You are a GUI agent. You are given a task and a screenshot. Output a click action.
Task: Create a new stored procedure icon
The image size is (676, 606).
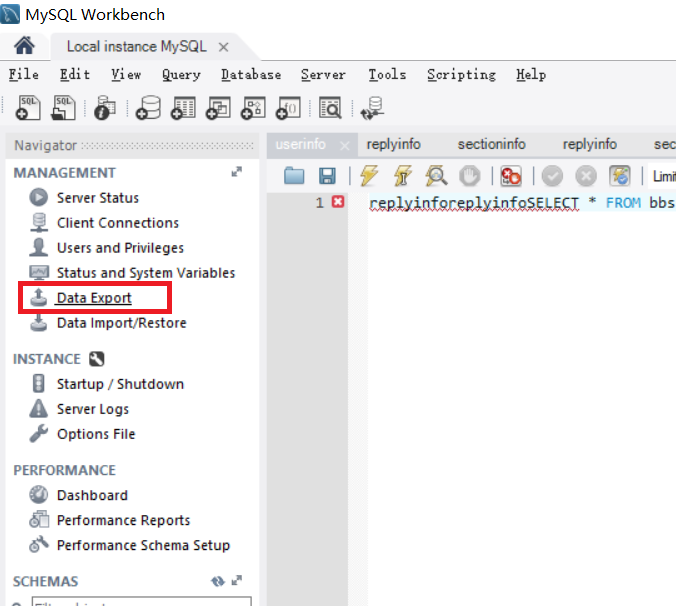point(253,108)
